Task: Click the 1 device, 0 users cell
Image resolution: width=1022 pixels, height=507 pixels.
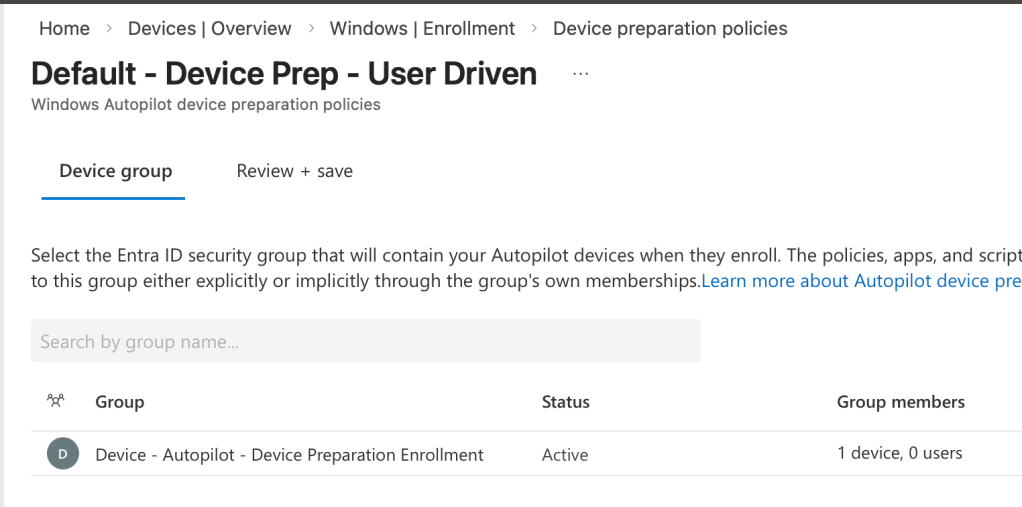Action: pos(899,454)
